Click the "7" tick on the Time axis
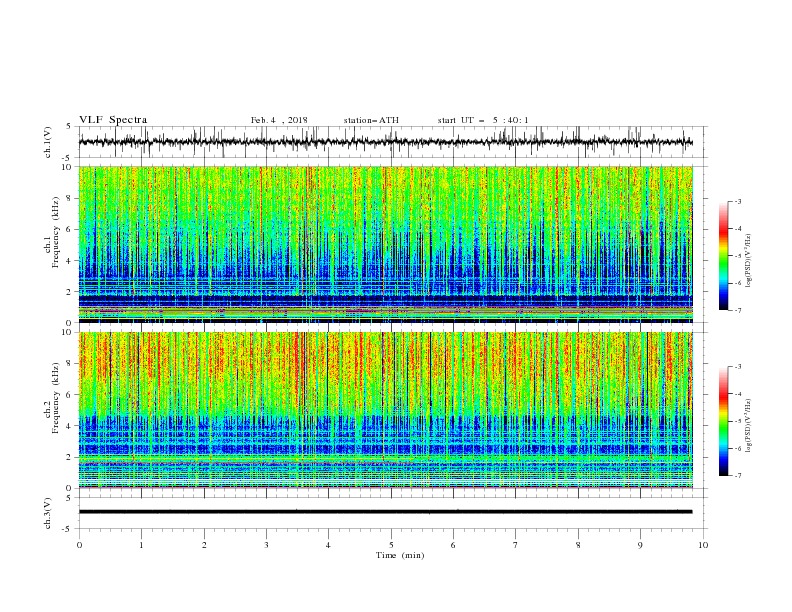Screen dimensions: 792x612 click(516, 545)
